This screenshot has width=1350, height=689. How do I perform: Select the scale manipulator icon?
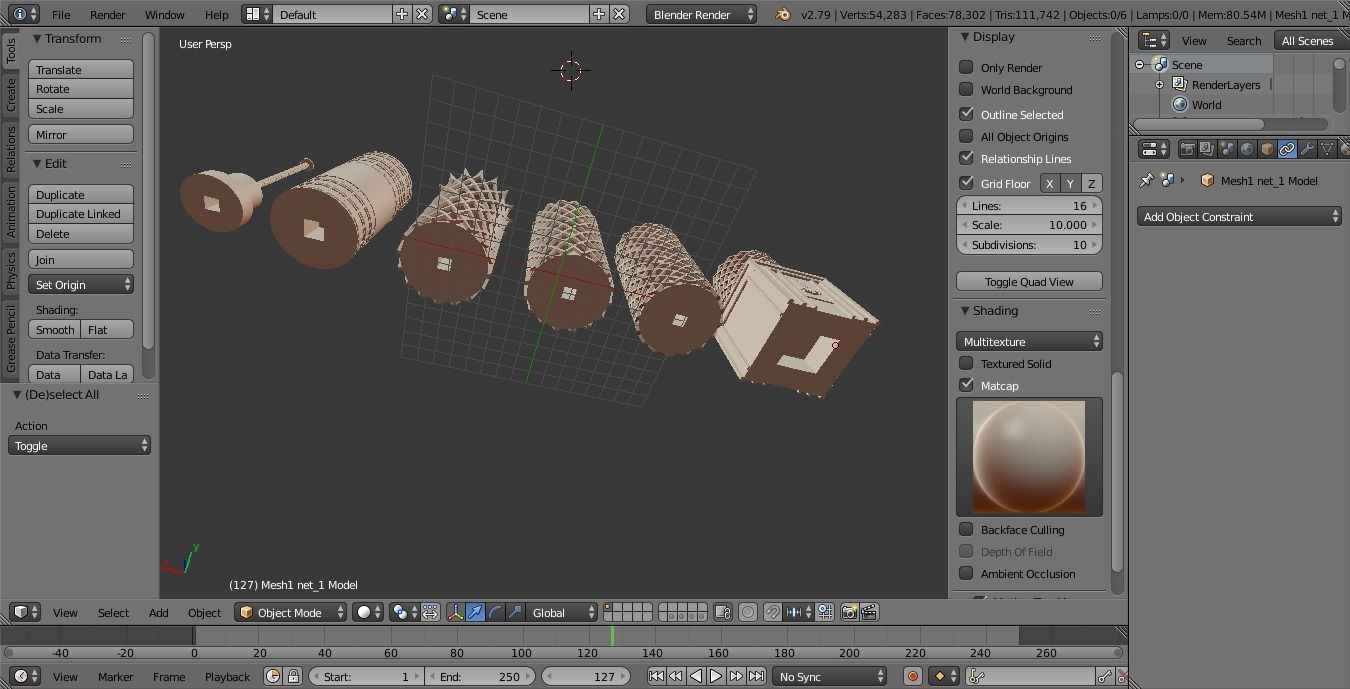(x=515, y=612)
